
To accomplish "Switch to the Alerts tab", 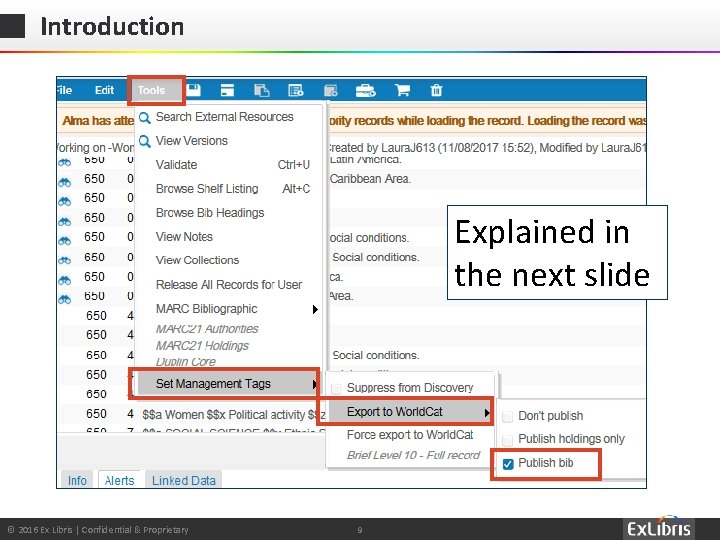I will pyautogui.click(x=119, y=480).
